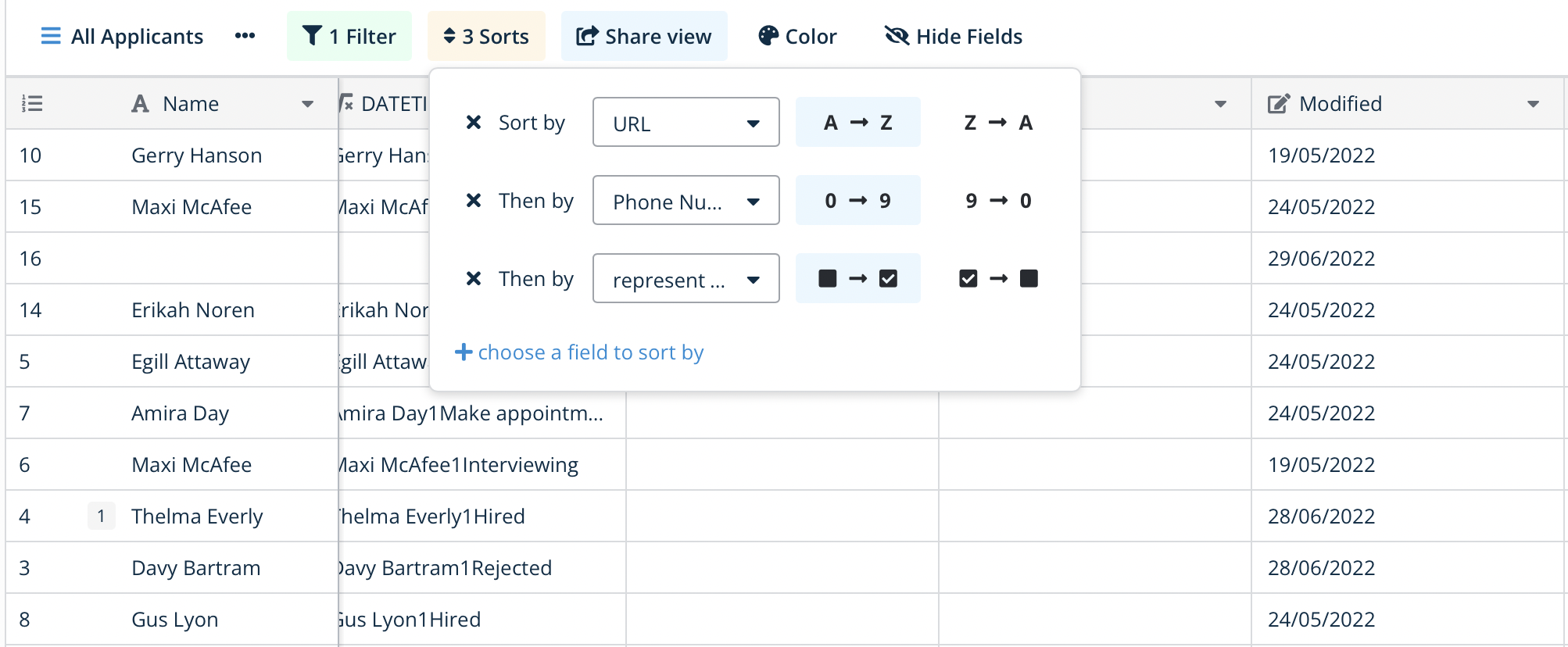
Task: Open the Modified column dropdown arrow
Action: pos(1533,104)
